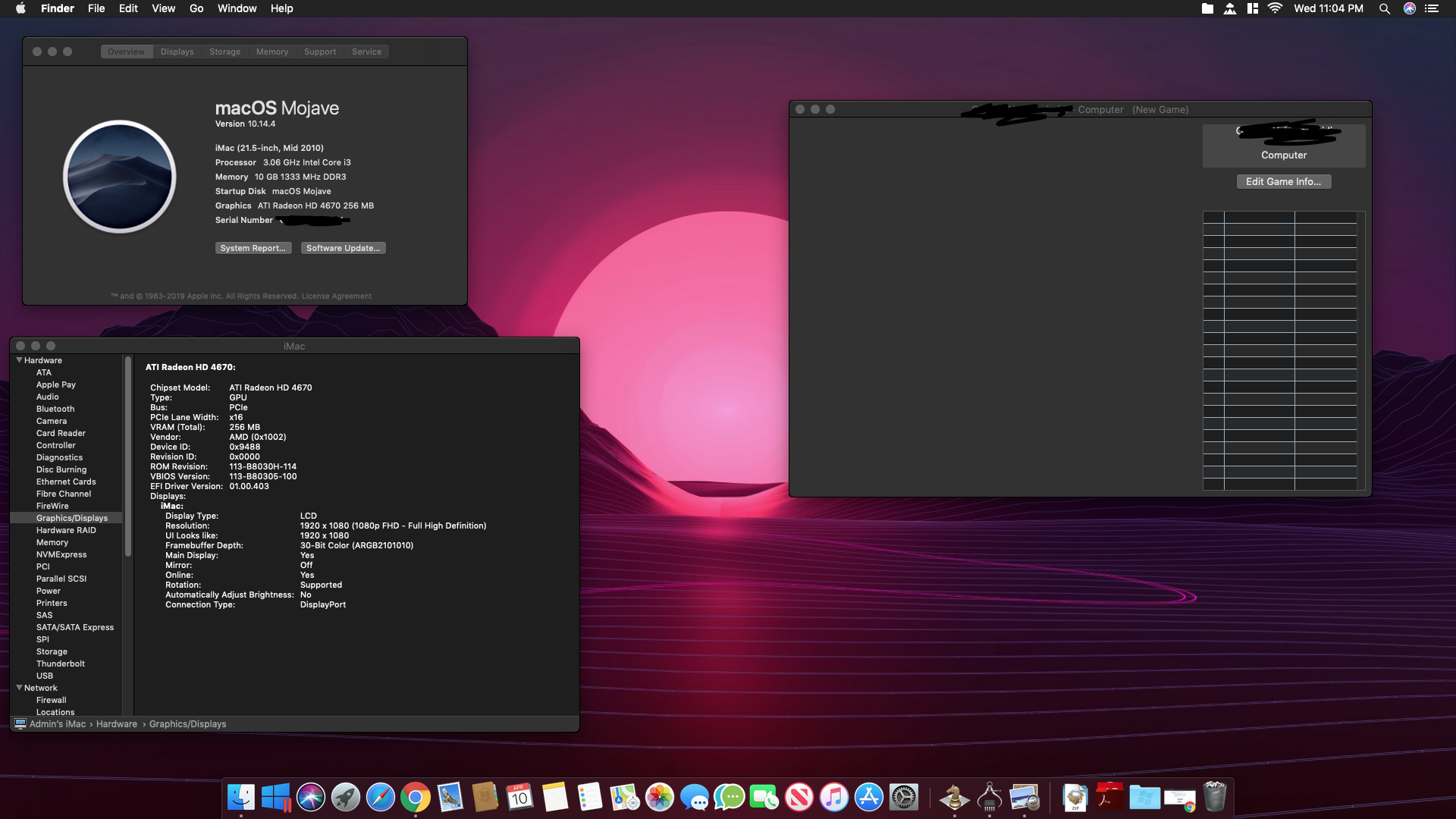Select Admin's iMac in path bar
The image size is (1456, 819).
[x=50, y=724]
